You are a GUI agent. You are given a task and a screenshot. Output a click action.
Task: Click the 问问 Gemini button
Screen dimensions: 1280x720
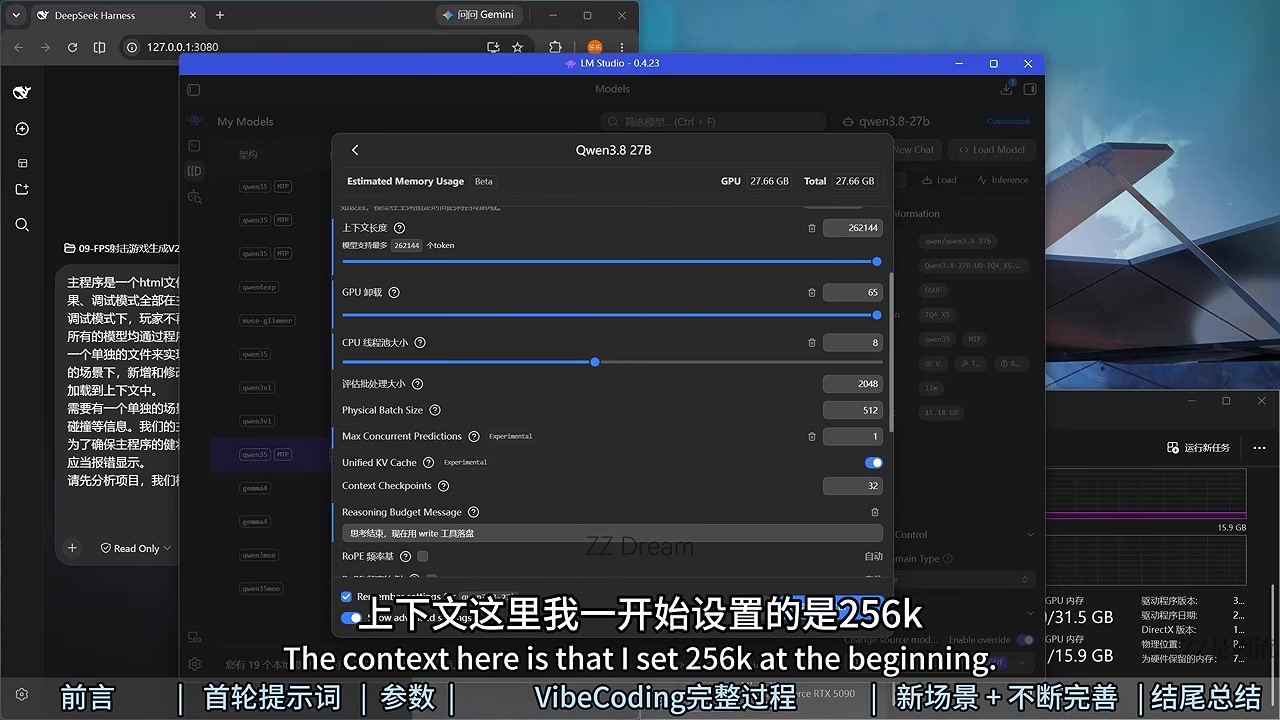tap(479, 15)
